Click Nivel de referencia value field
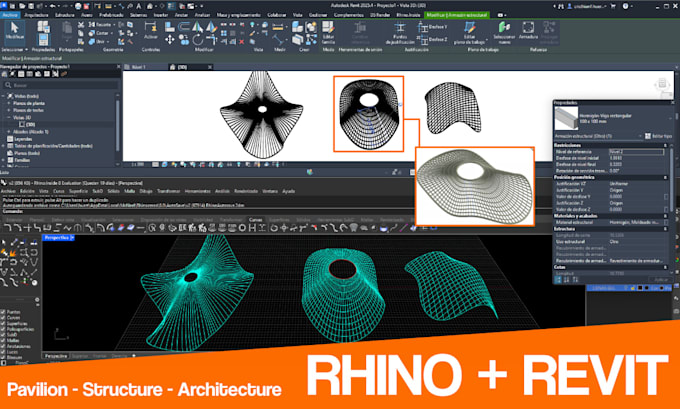 636,152
